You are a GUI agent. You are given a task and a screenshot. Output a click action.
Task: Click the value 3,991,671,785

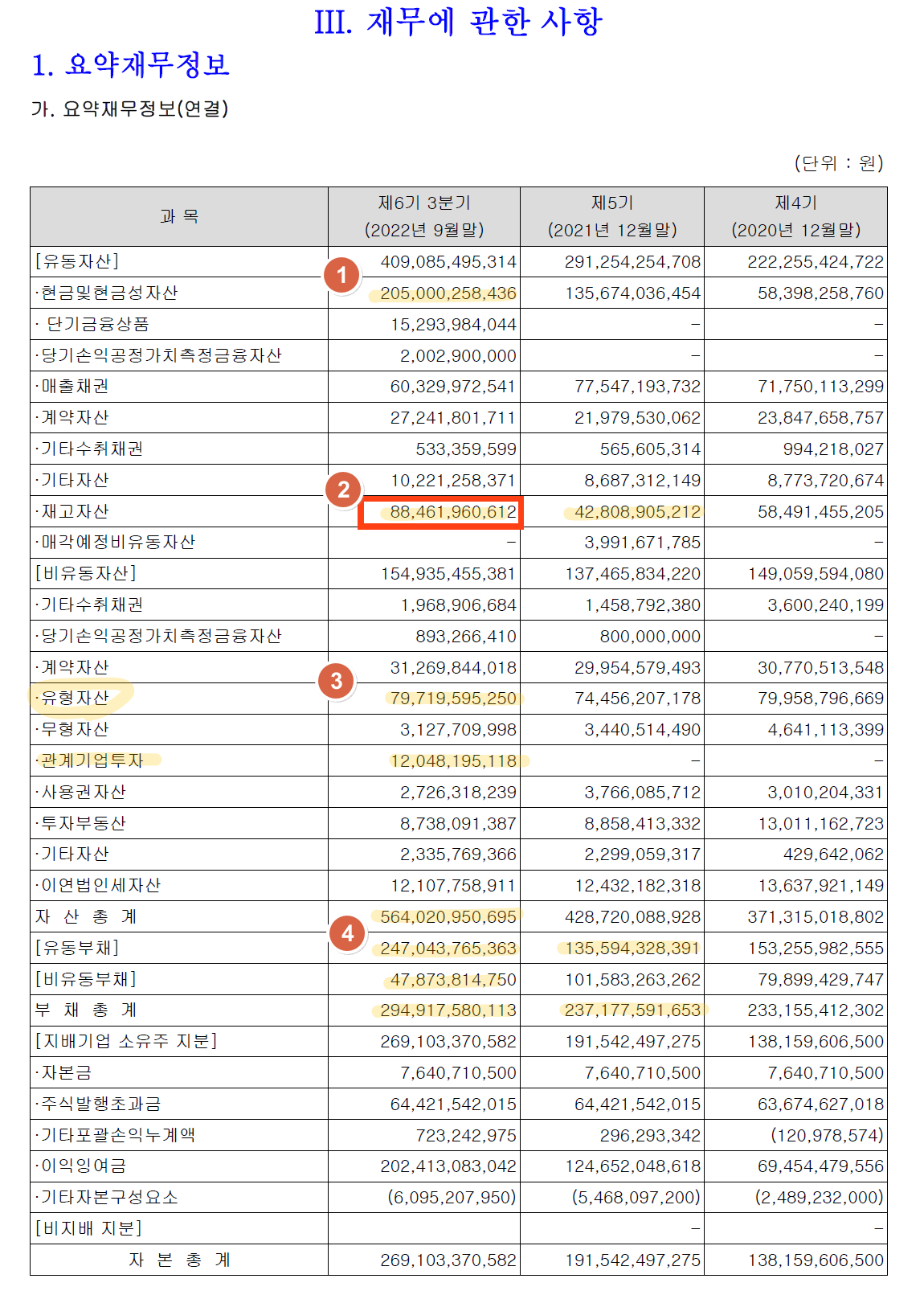click(642, 543)
